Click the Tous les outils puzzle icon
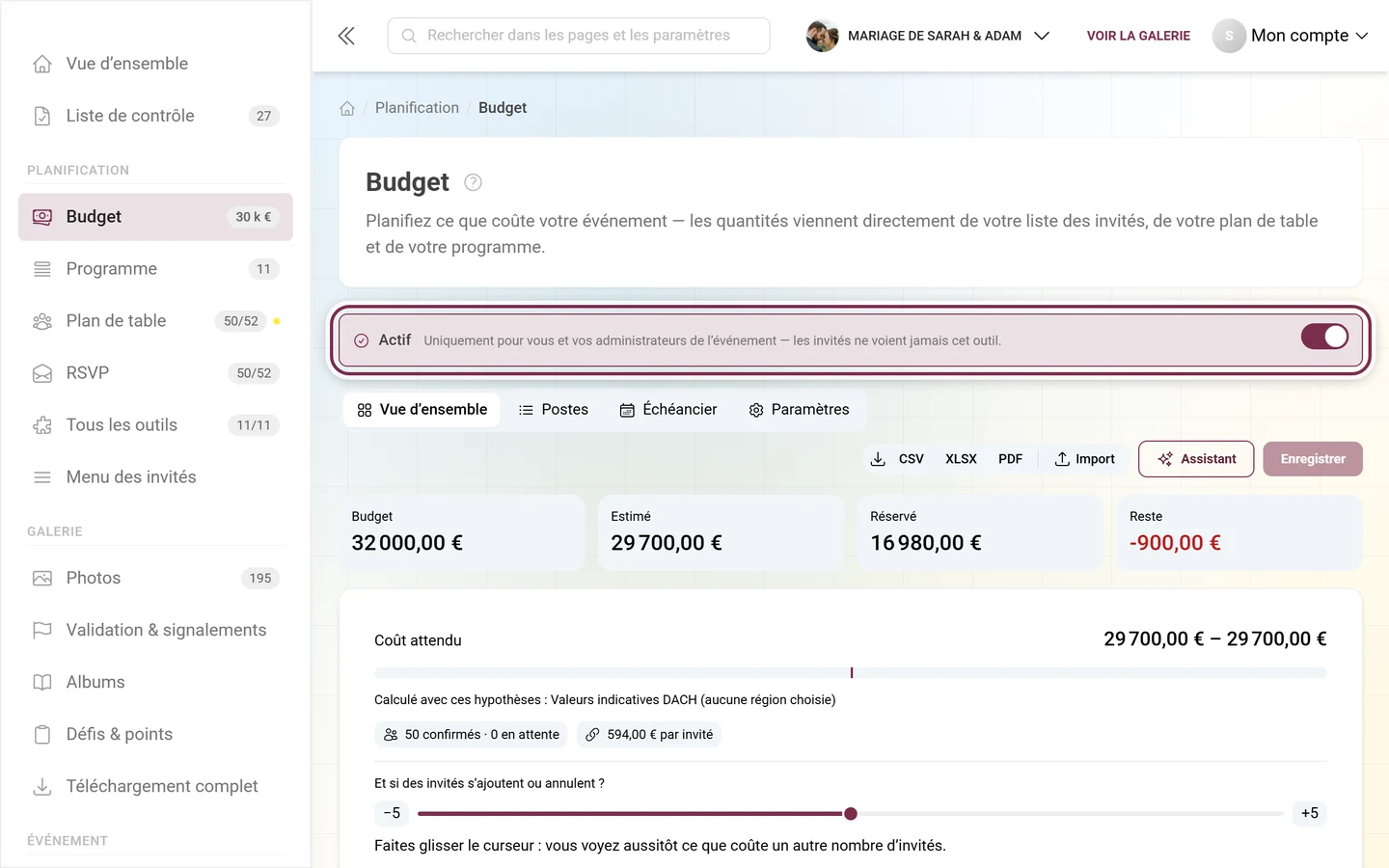 (x=42, y=425)
